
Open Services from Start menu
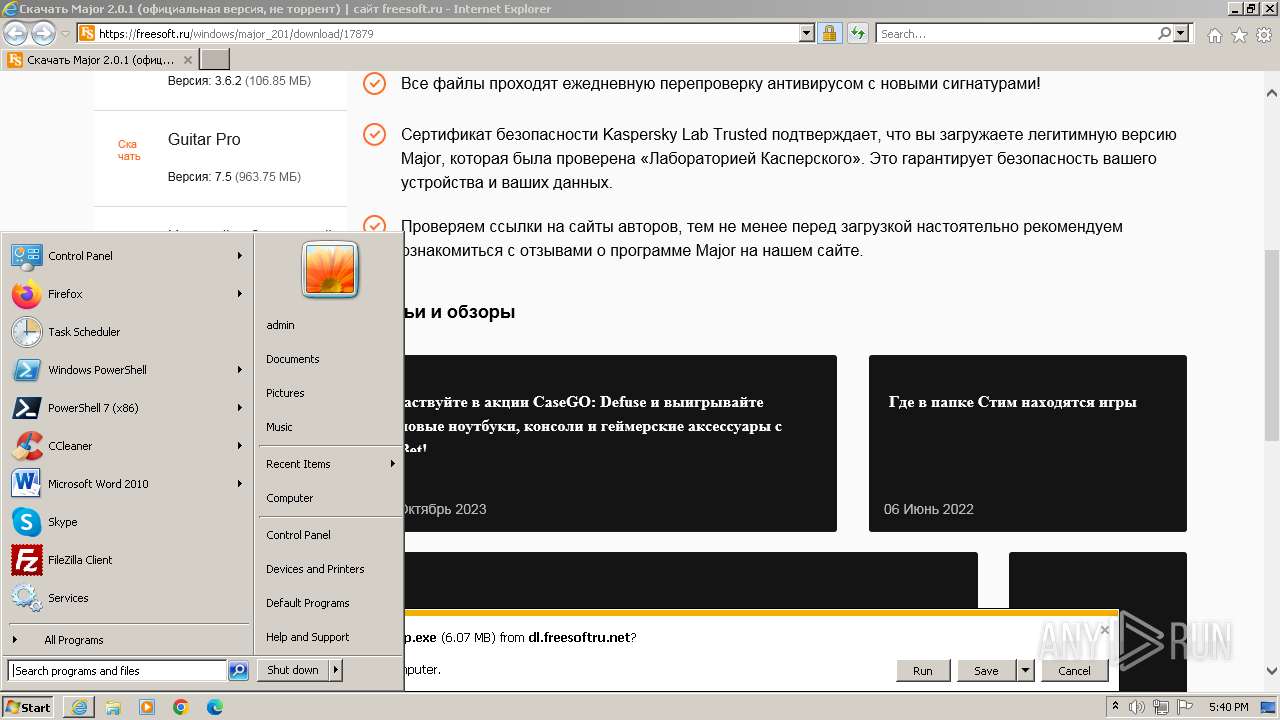coord(128,598)
